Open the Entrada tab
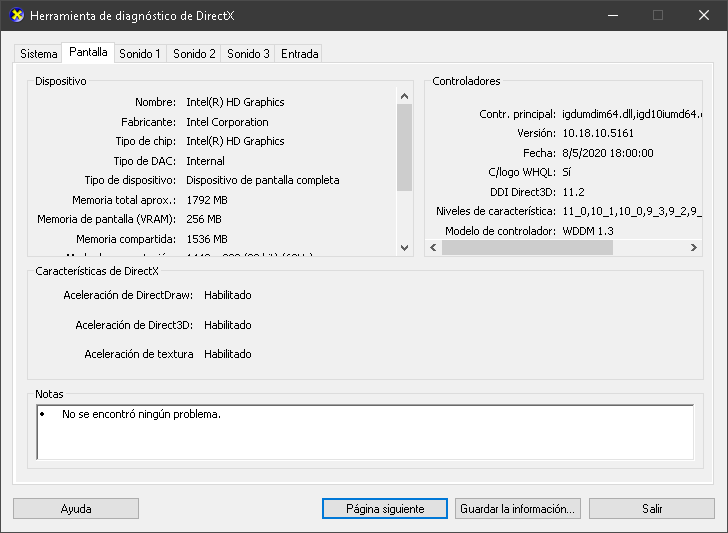The image size is (728, 533). click(x=299, y=54)
